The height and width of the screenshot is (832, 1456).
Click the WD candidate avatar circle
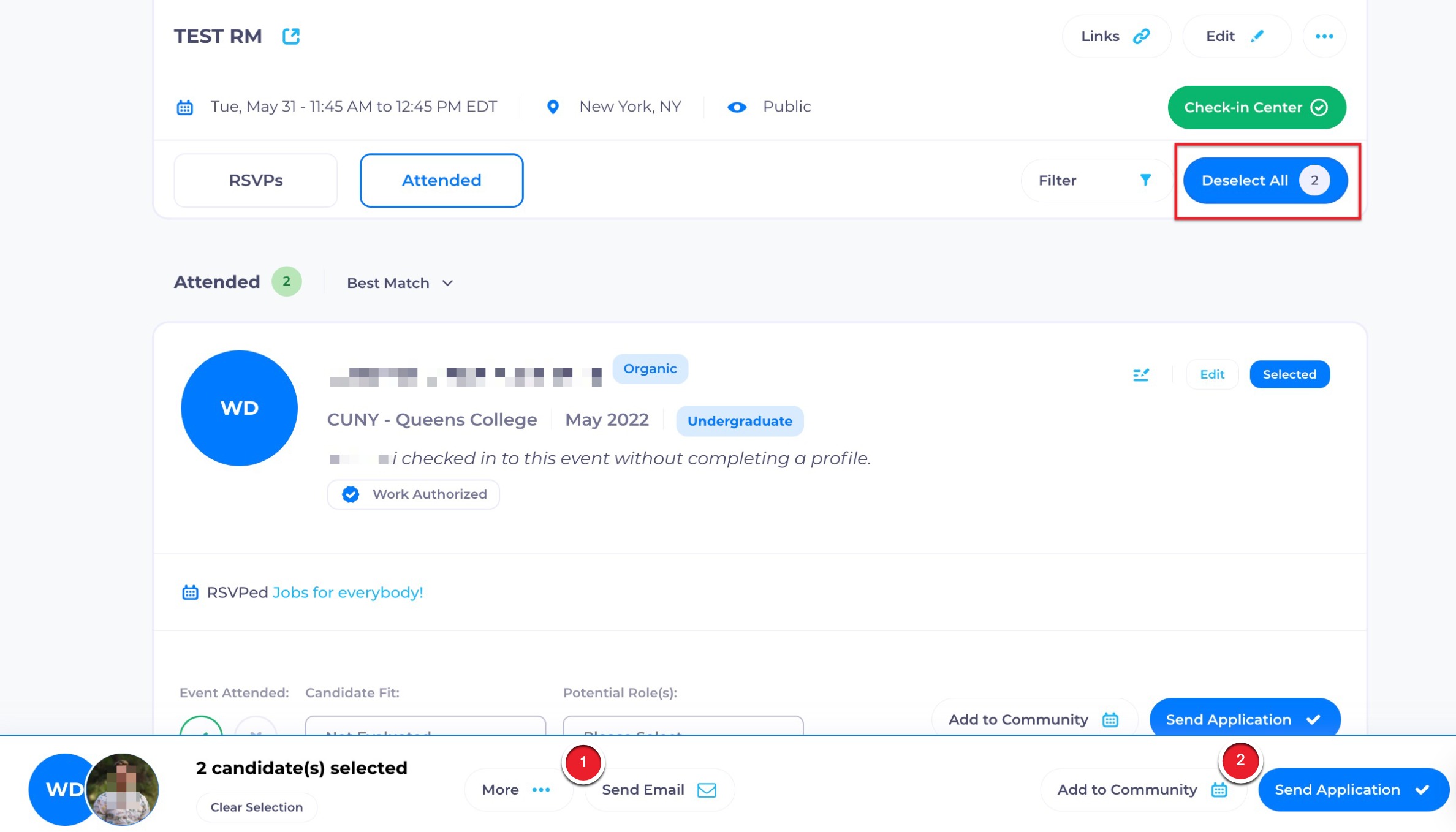click(x=239, y=408)
